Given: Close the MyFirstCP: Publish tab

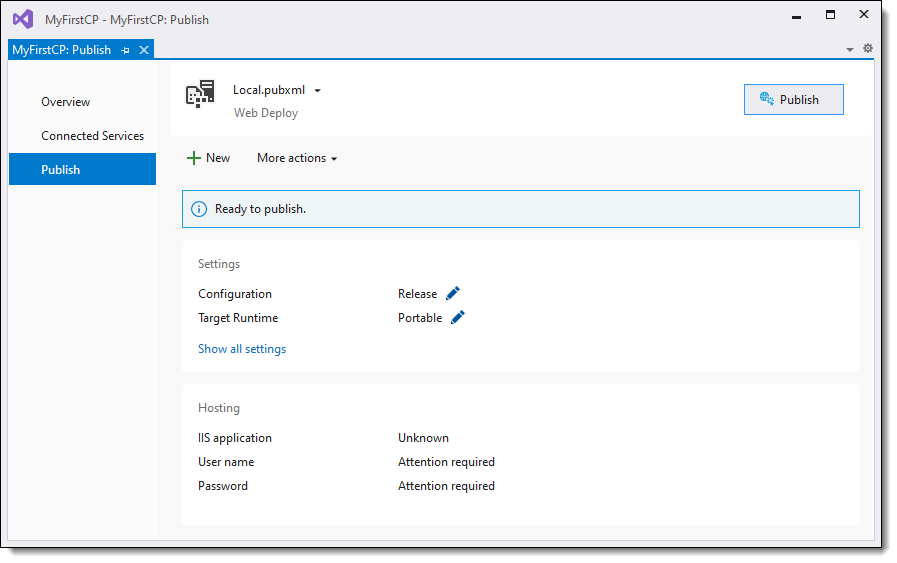Looking at the screenshot, I should (144, 50).
